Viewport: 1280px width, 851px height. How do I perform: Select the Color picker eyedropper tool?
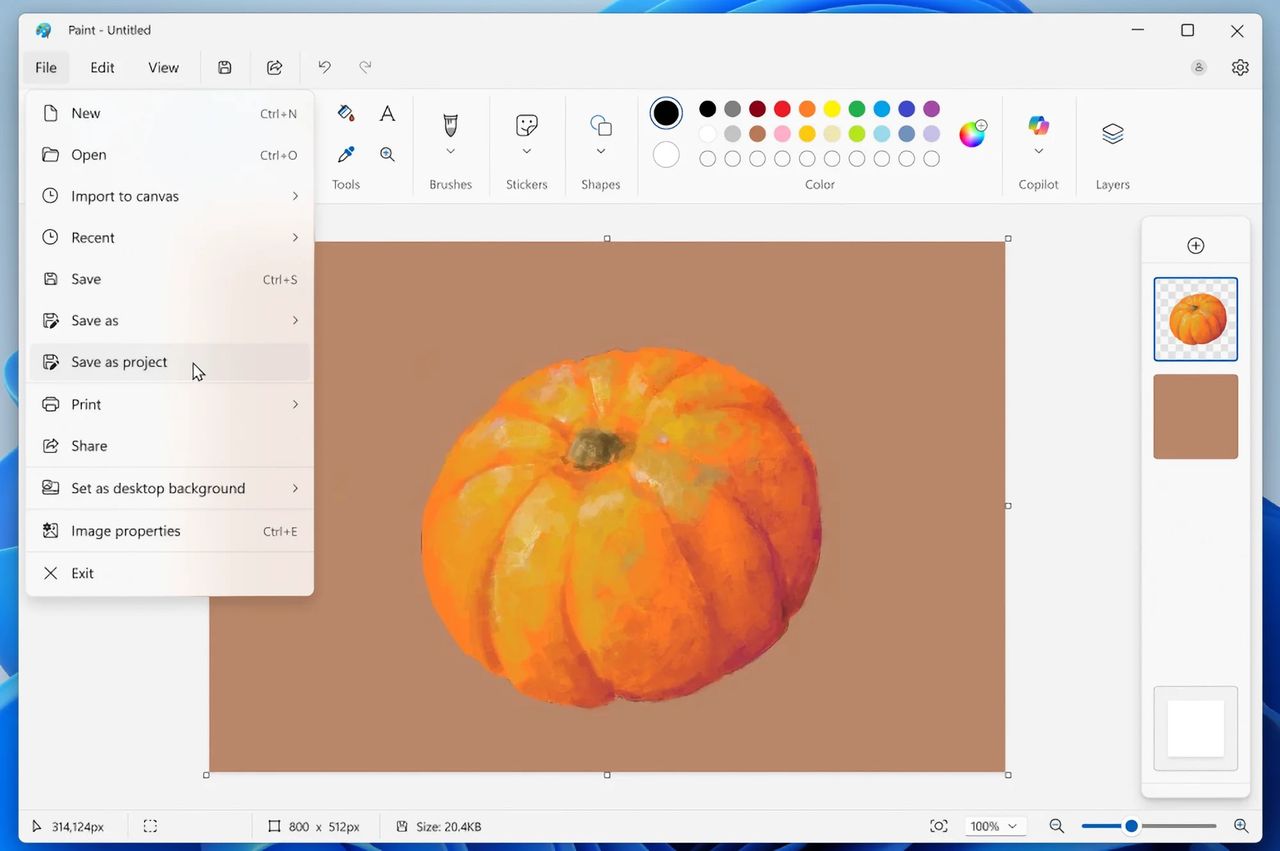tap(345, 154)
